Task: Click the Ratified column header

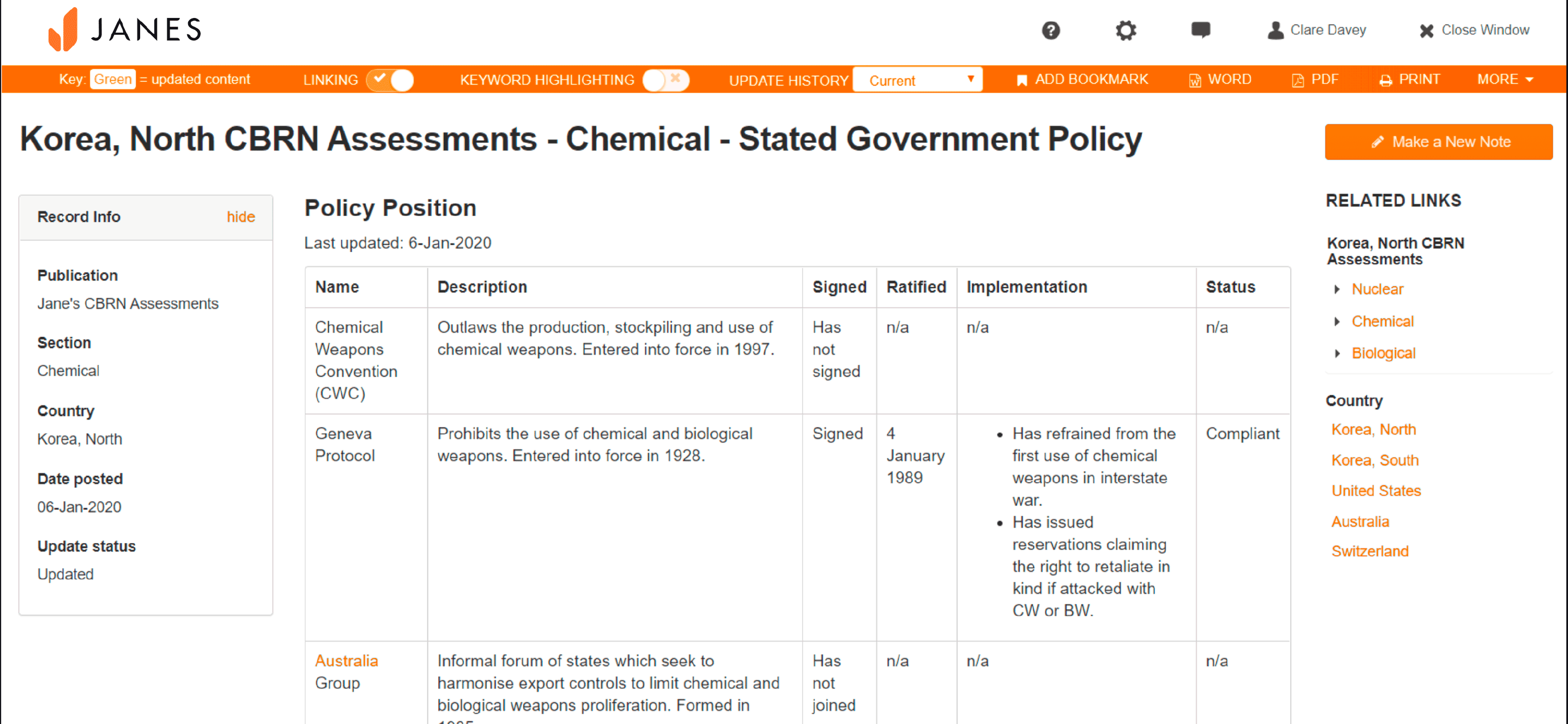Action: (916, 287)
